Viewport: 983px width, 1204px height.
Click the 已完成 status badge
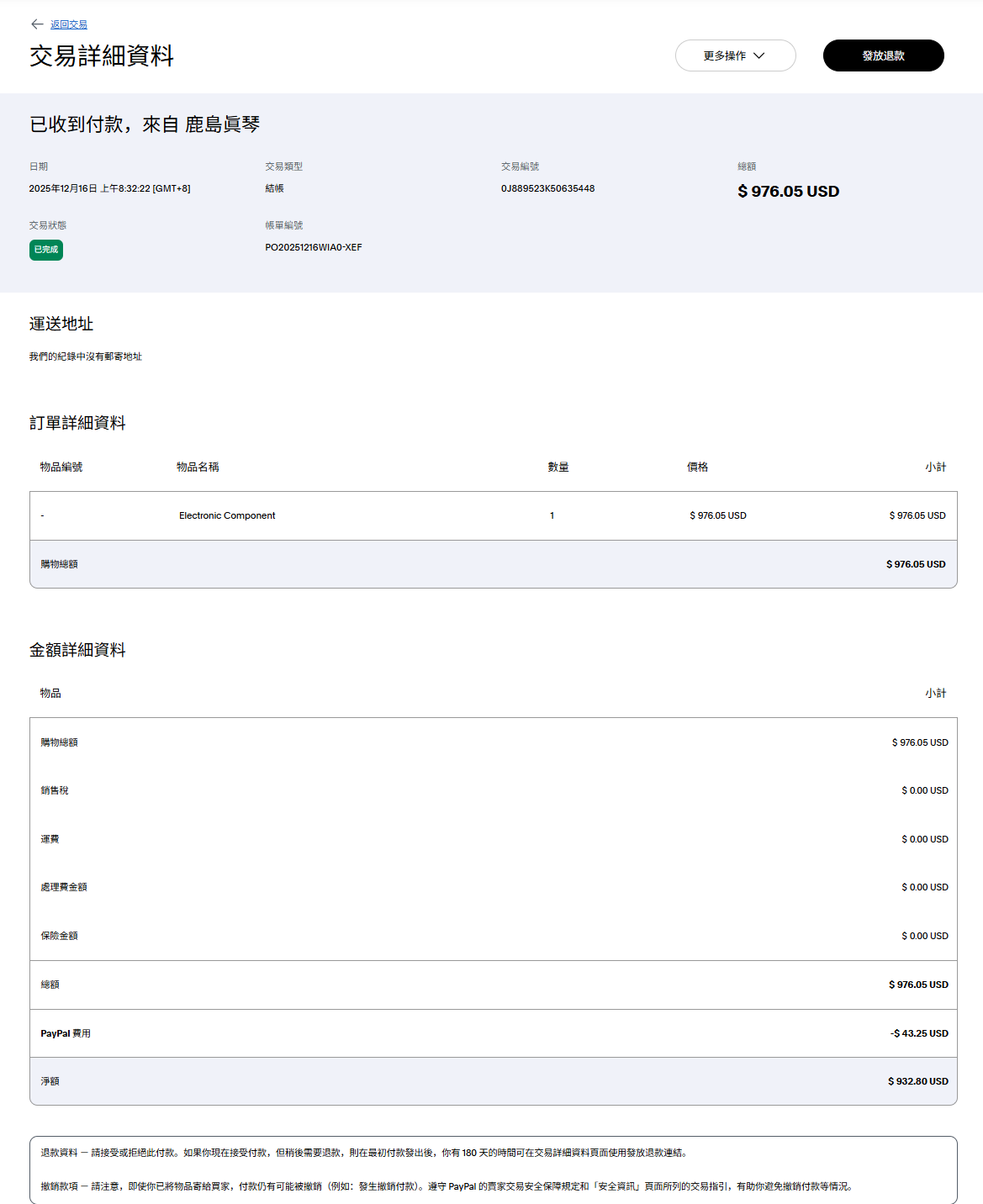(46, 250)
